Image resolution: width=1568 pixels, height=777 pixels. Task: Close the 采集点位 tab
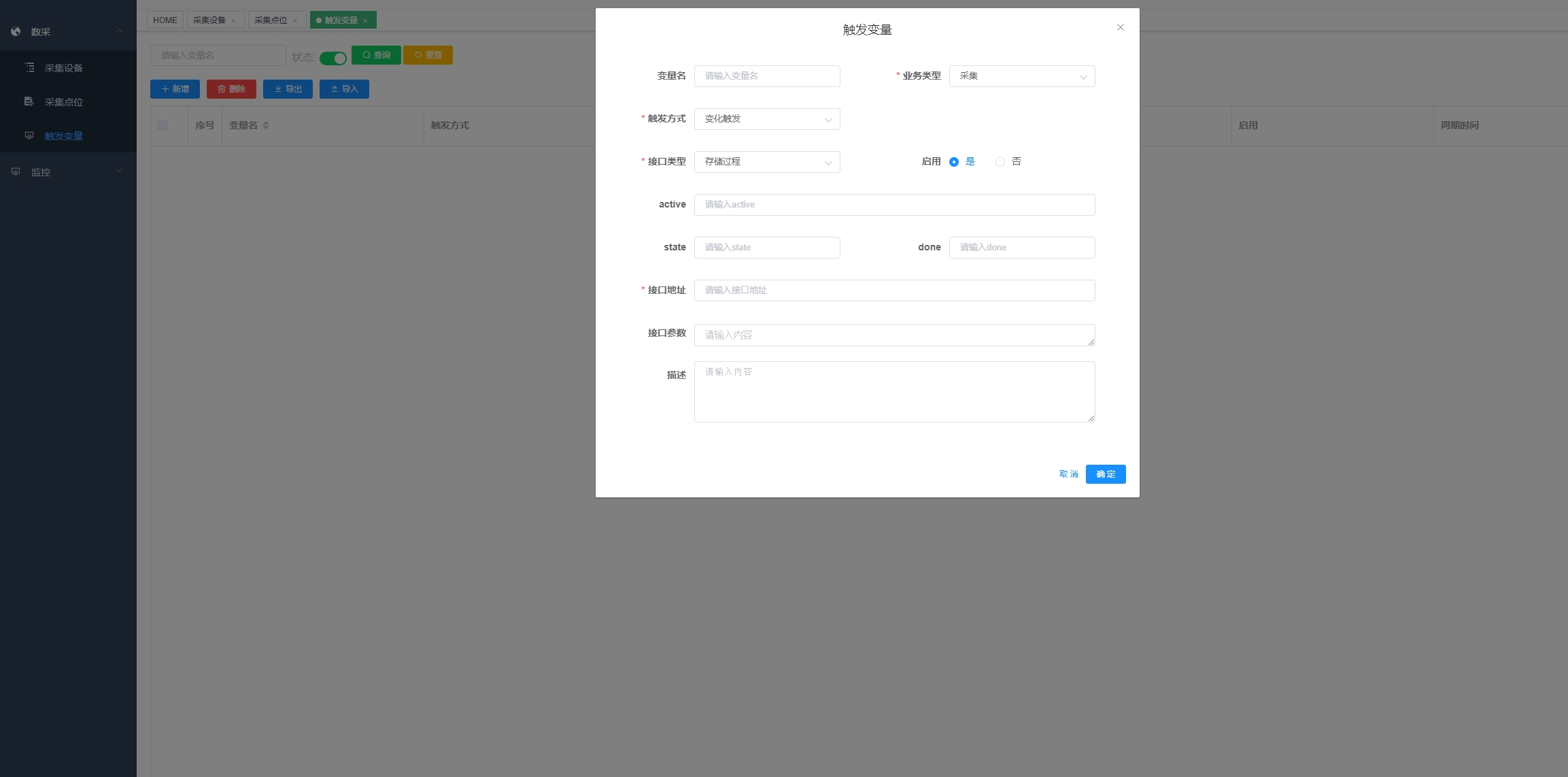295,20
